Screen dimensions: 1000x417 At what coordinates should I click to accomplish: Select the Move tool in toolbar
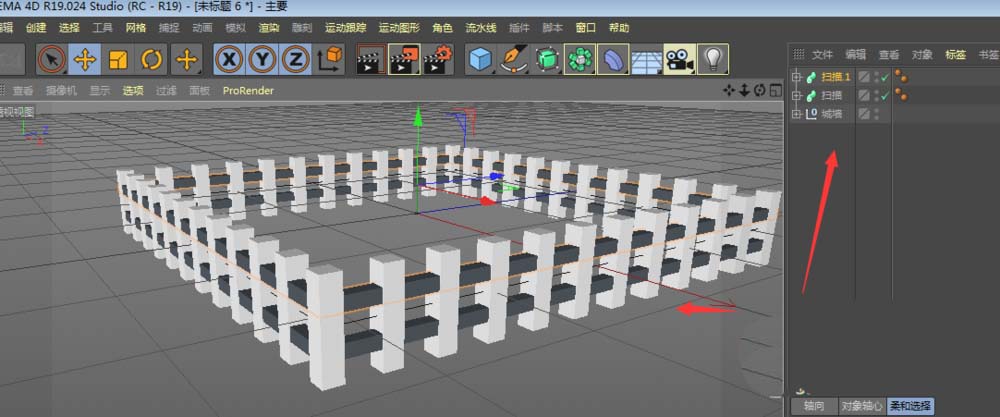pos(85,60)
